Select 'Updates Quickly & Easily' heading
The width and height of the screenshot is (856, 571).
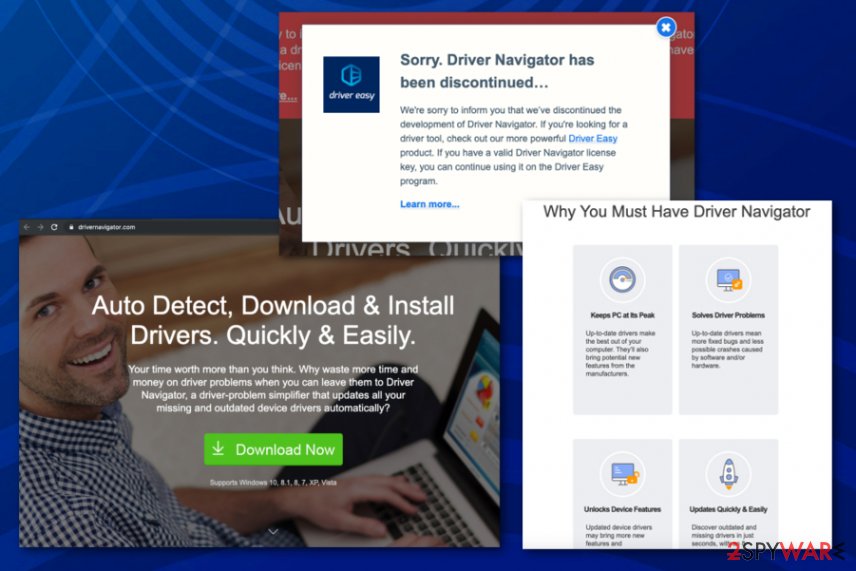tap(728, 509)
